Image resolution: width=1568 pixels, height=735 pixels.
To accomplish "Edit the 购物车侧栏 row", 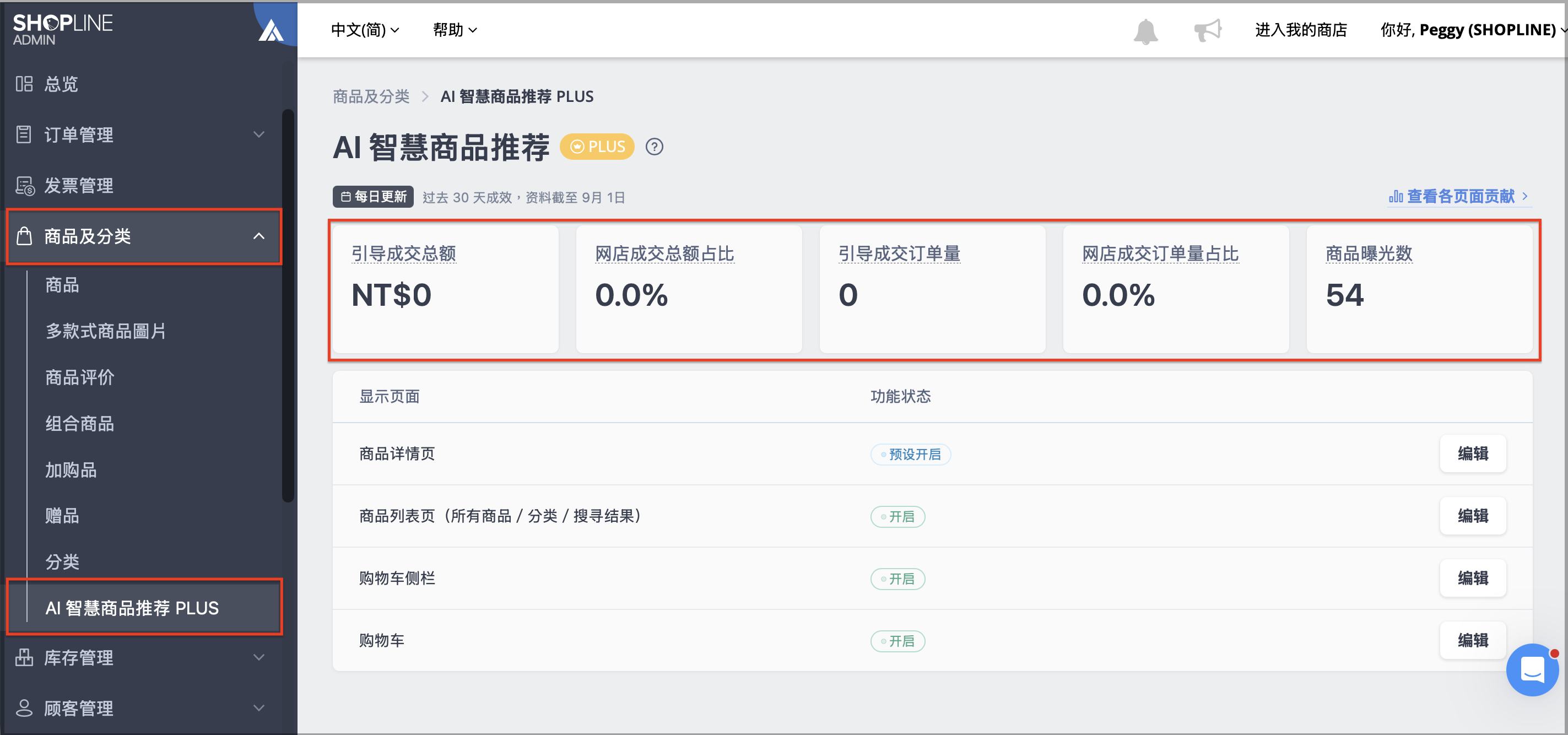I will [x=1473, y=578].
